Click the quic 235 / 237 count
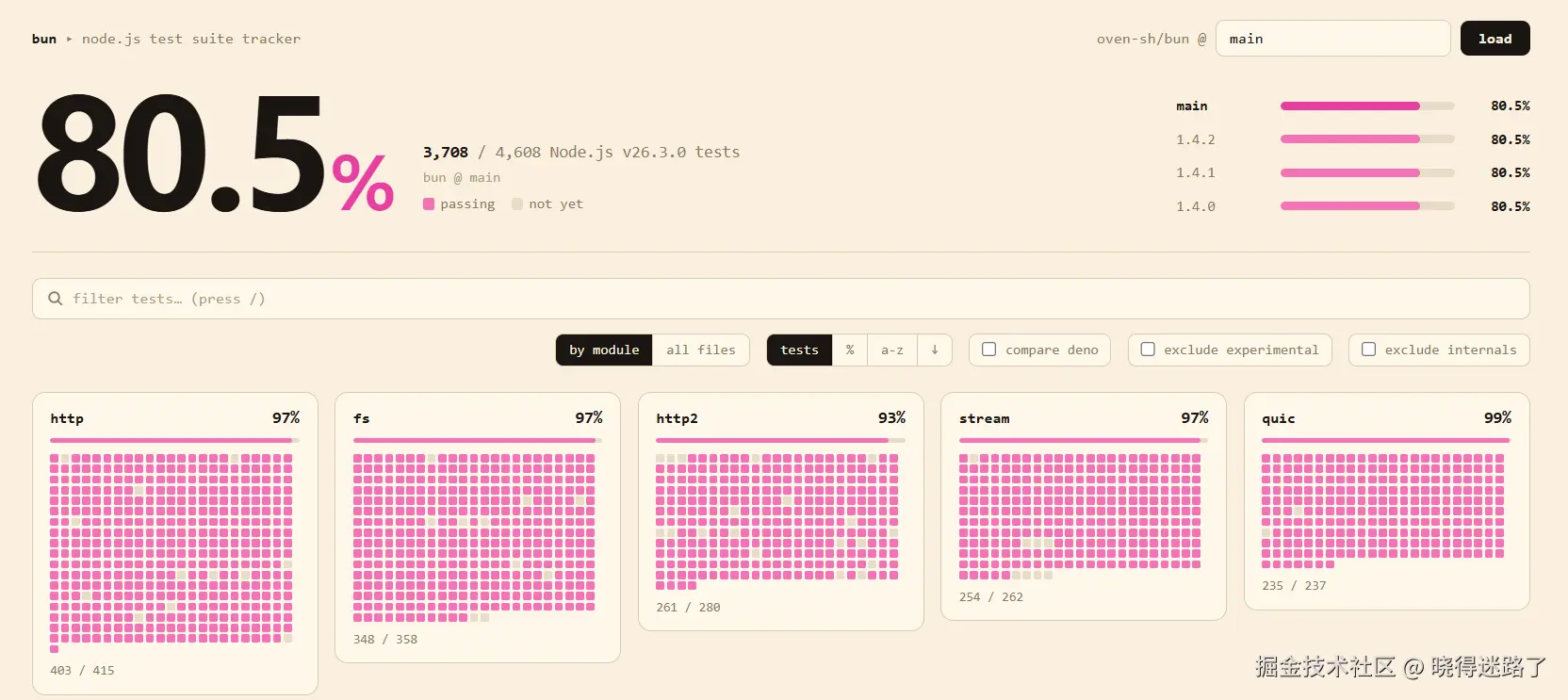The height and width of the screenshot is (700, 1568). [1294, 586]
